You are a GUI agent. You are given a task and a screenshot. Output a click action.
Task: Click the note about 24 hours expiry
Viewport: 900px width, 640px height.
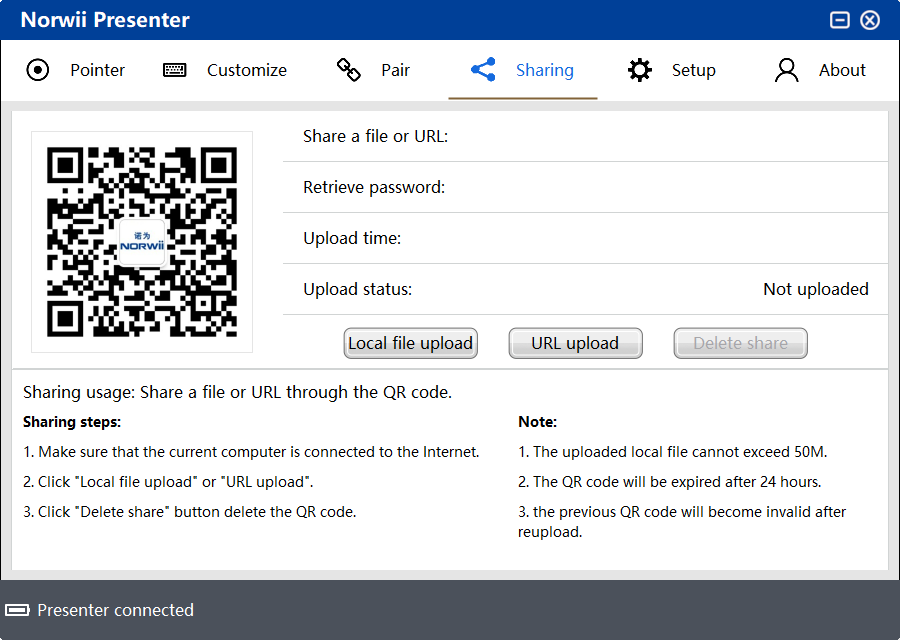click(669, 482)
